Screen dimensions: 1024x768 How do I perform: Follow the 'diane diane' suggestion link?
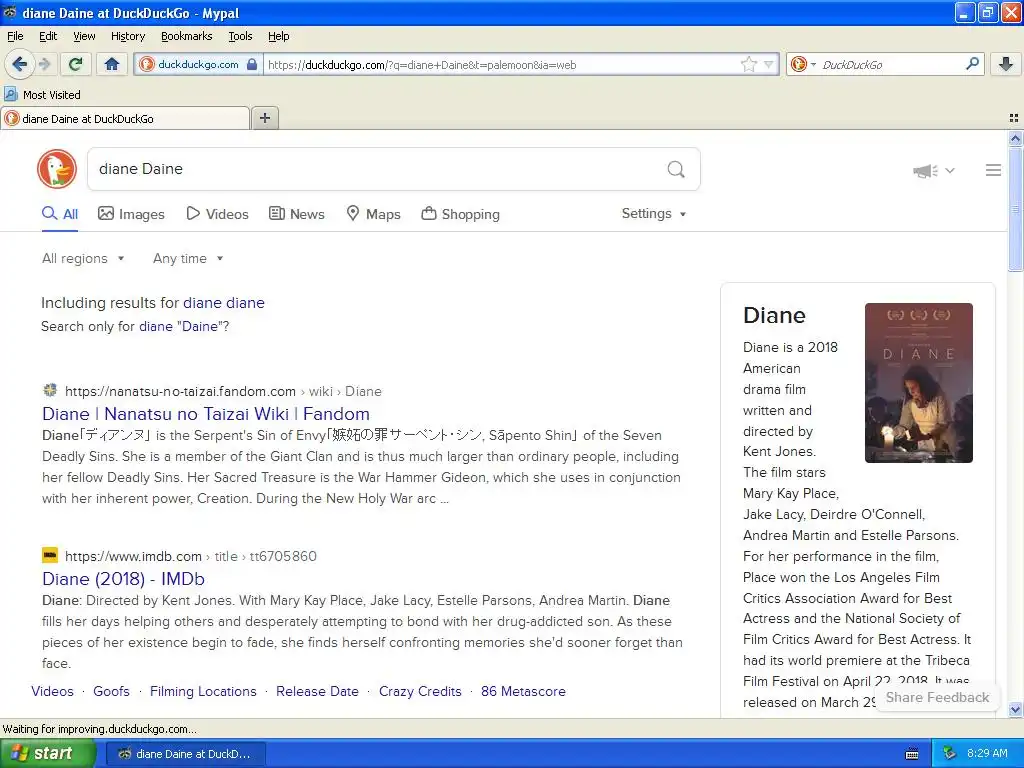point(224,303)
